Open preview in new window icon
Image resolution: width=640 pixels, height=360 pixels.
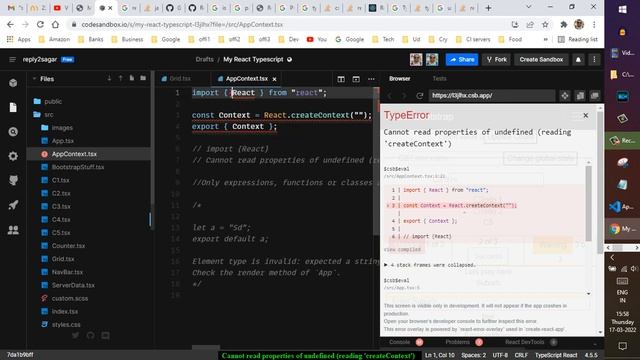click(x=595, y=96)
